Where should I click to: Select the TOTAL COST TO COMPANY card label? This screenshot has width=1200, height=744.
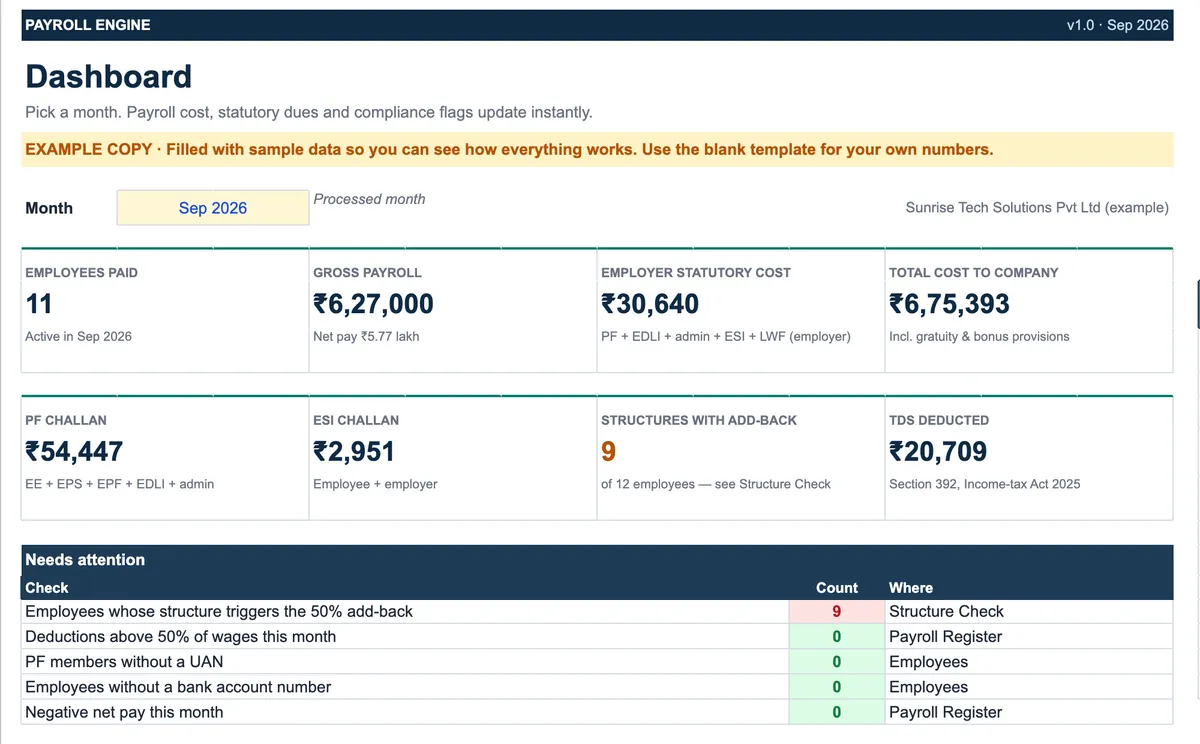click(x=973, y=272)
